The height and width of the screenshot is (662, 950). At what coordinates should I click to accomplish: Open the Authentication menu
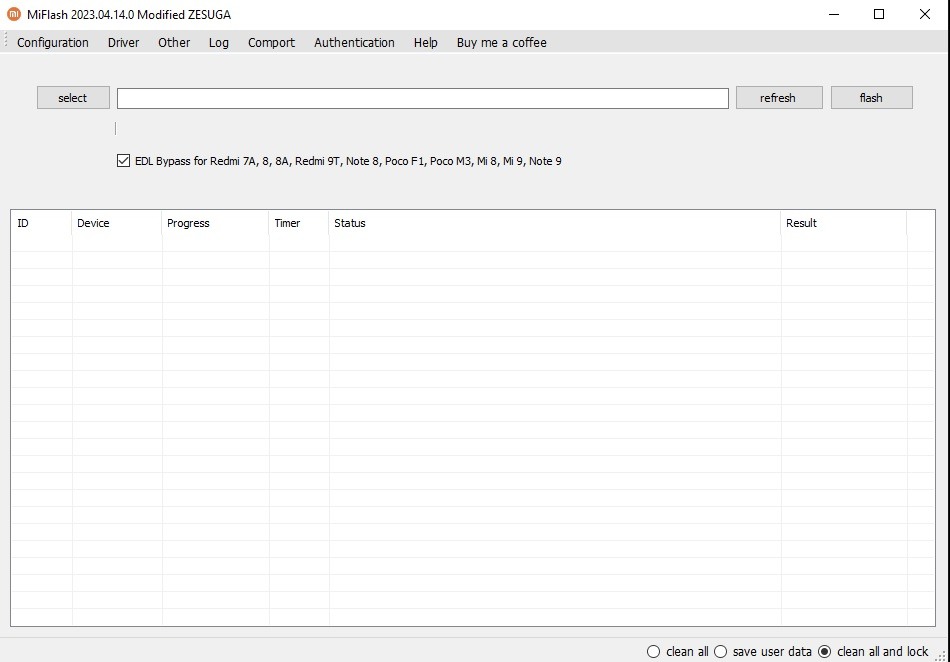(354, 42)
